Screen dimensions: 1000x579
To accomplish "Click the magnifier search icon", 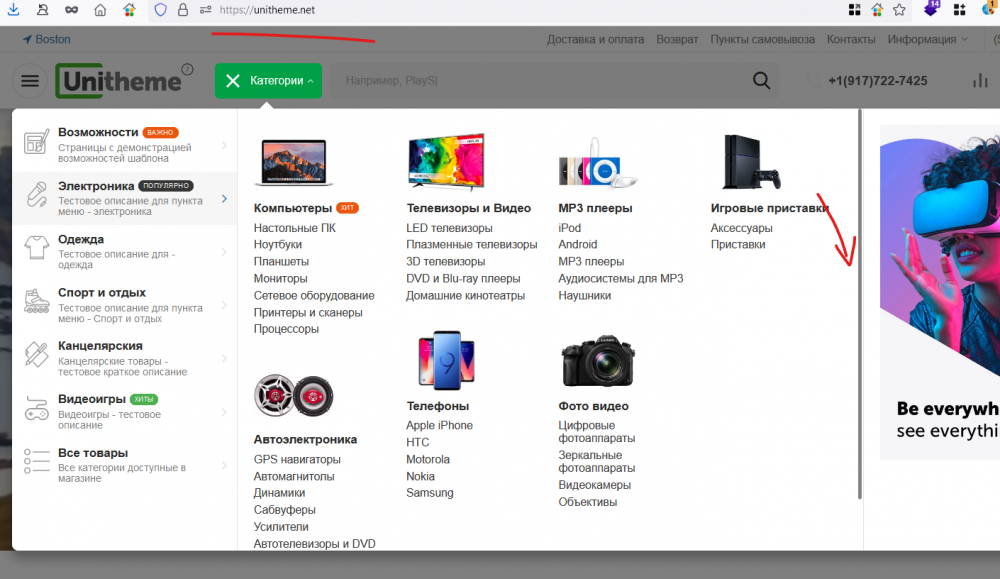I will tap(762, 81).
